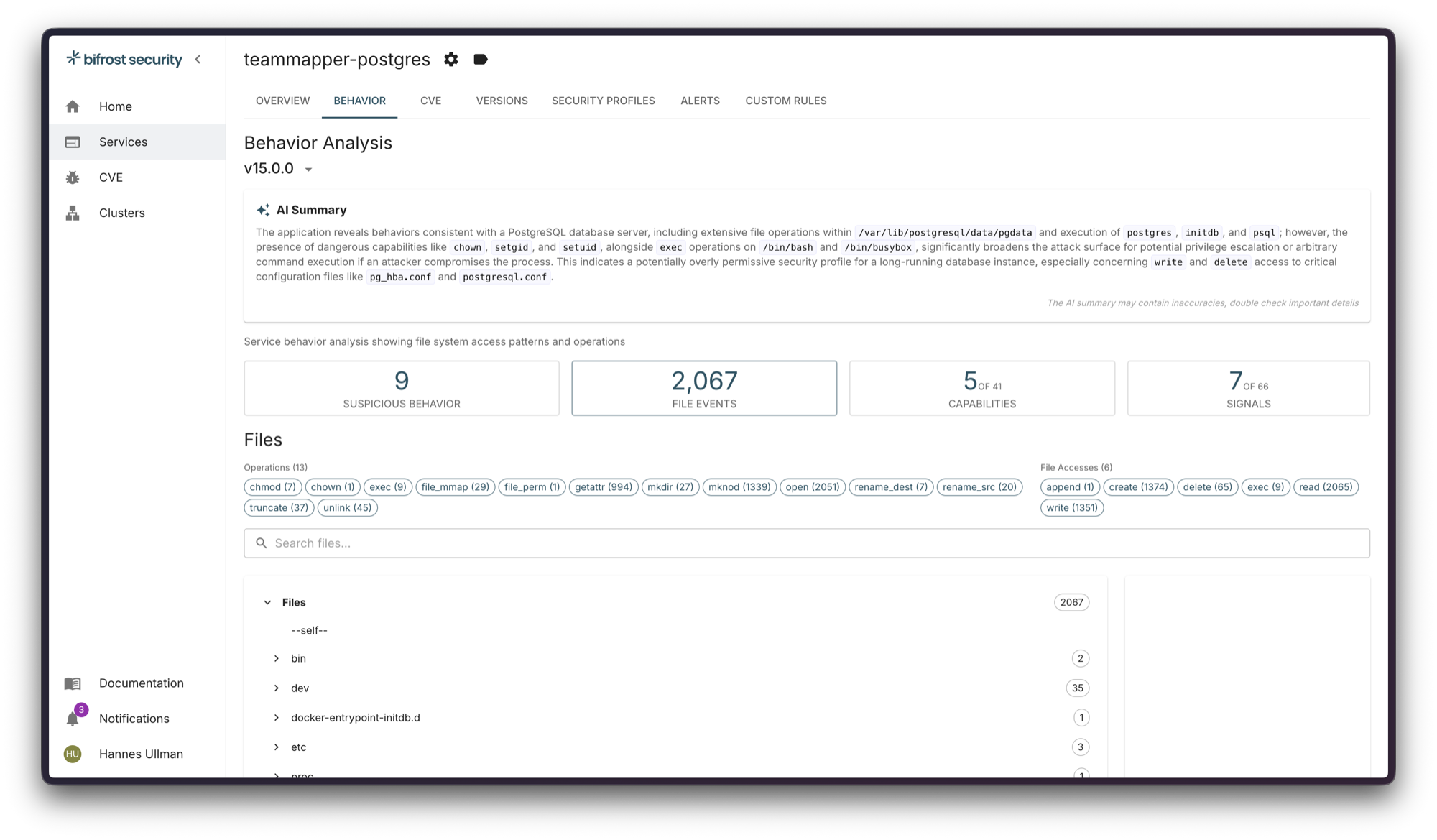Toggle the create (1374) file access filter
Screen dimensions: 1437x840
(x=1139, y=487)
